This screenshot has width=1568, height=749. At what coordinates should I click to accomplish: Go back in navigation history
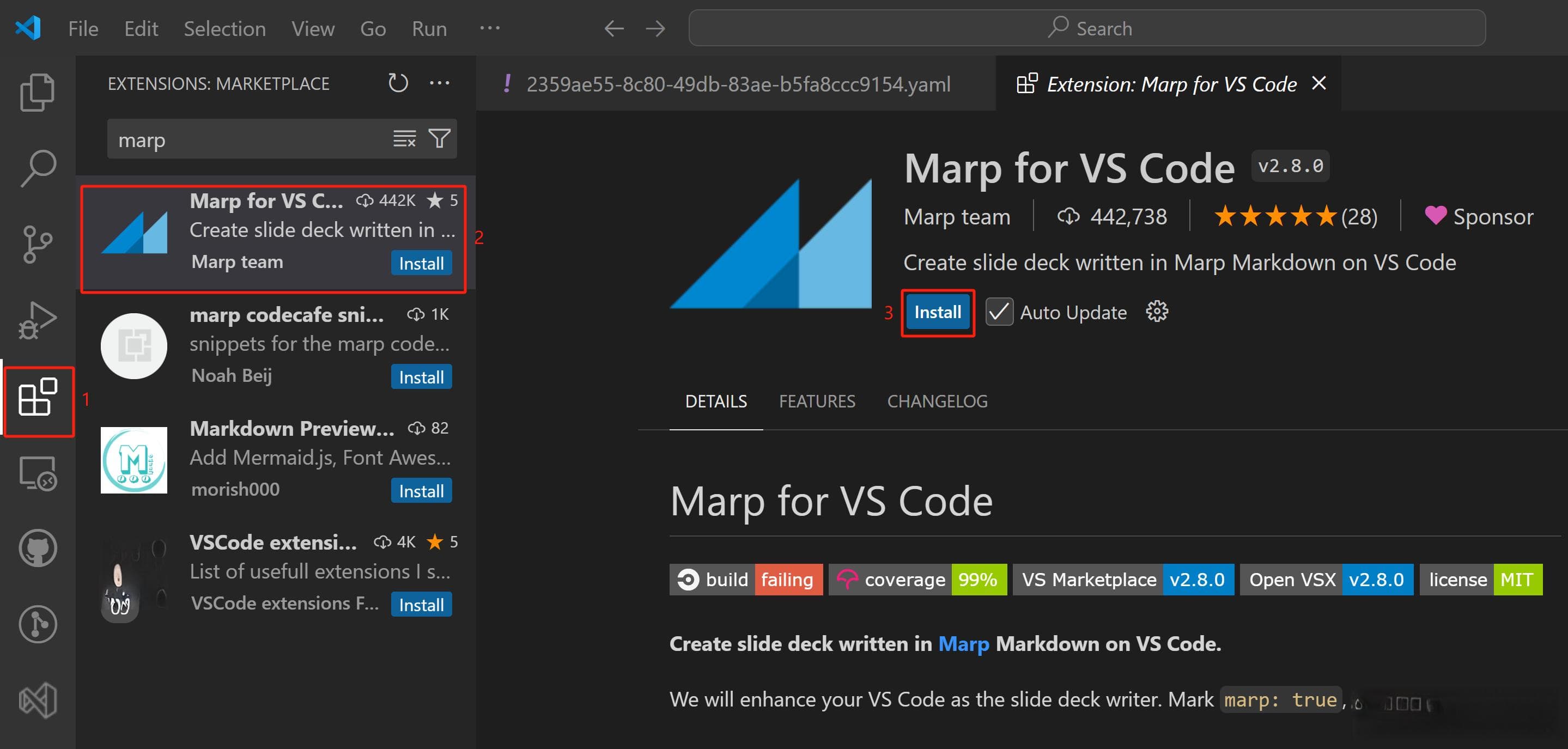614,28
